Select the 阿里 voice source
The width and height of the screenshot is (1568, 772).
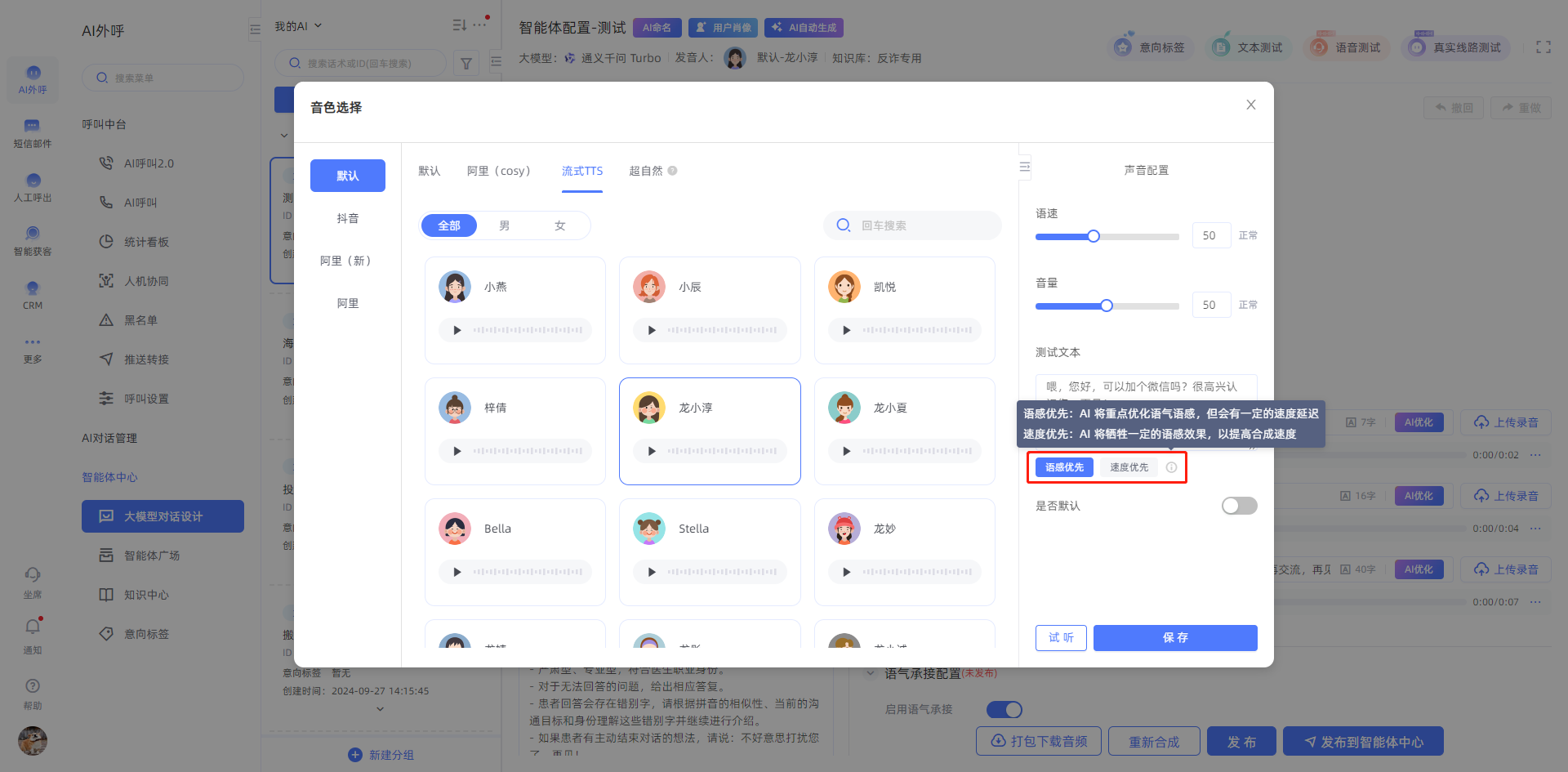348,303
